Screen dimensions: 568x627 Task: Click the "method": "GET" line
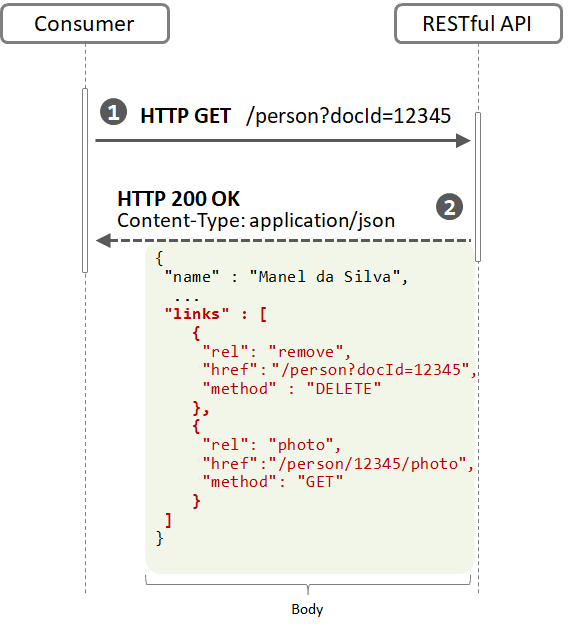(273, 482)
